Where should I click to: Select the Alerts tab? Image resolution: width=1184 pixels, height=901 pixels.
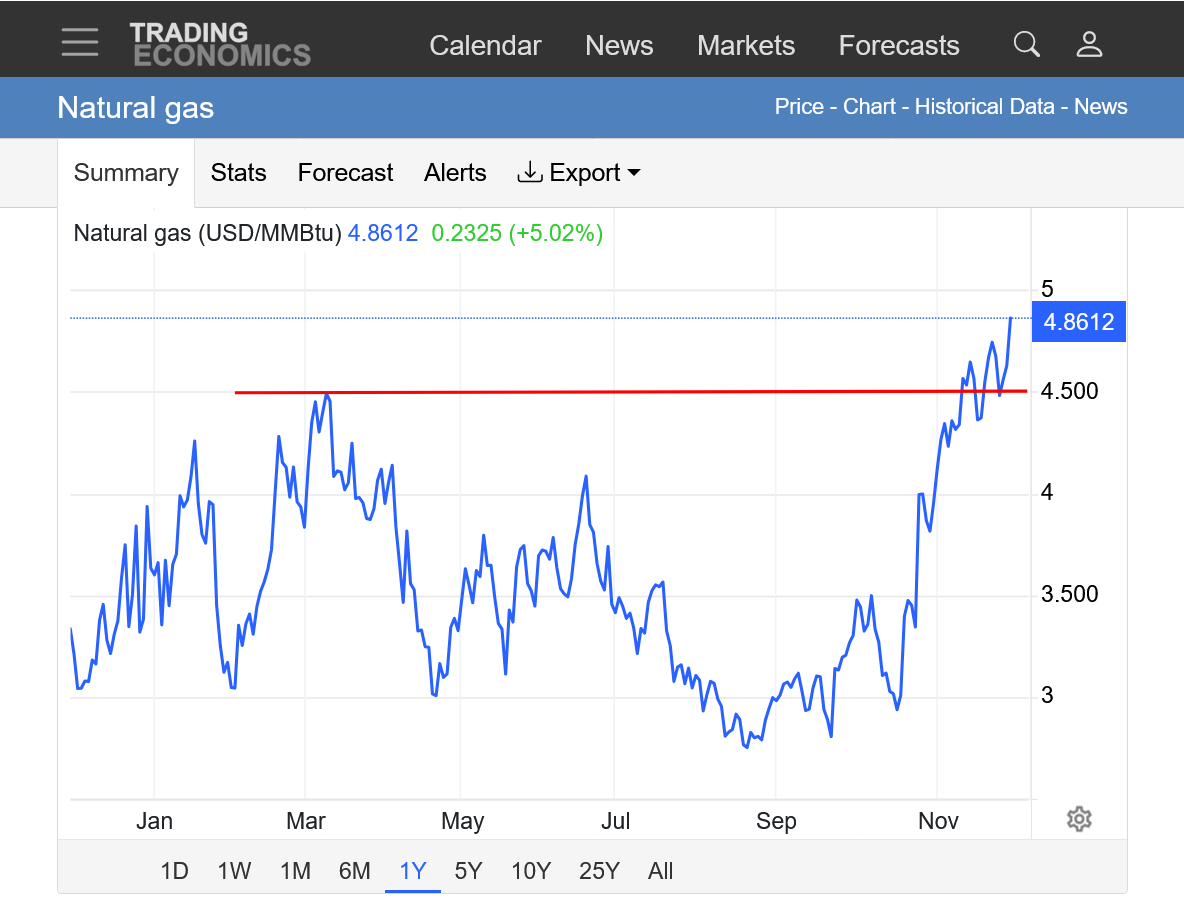tap(455, 173)
